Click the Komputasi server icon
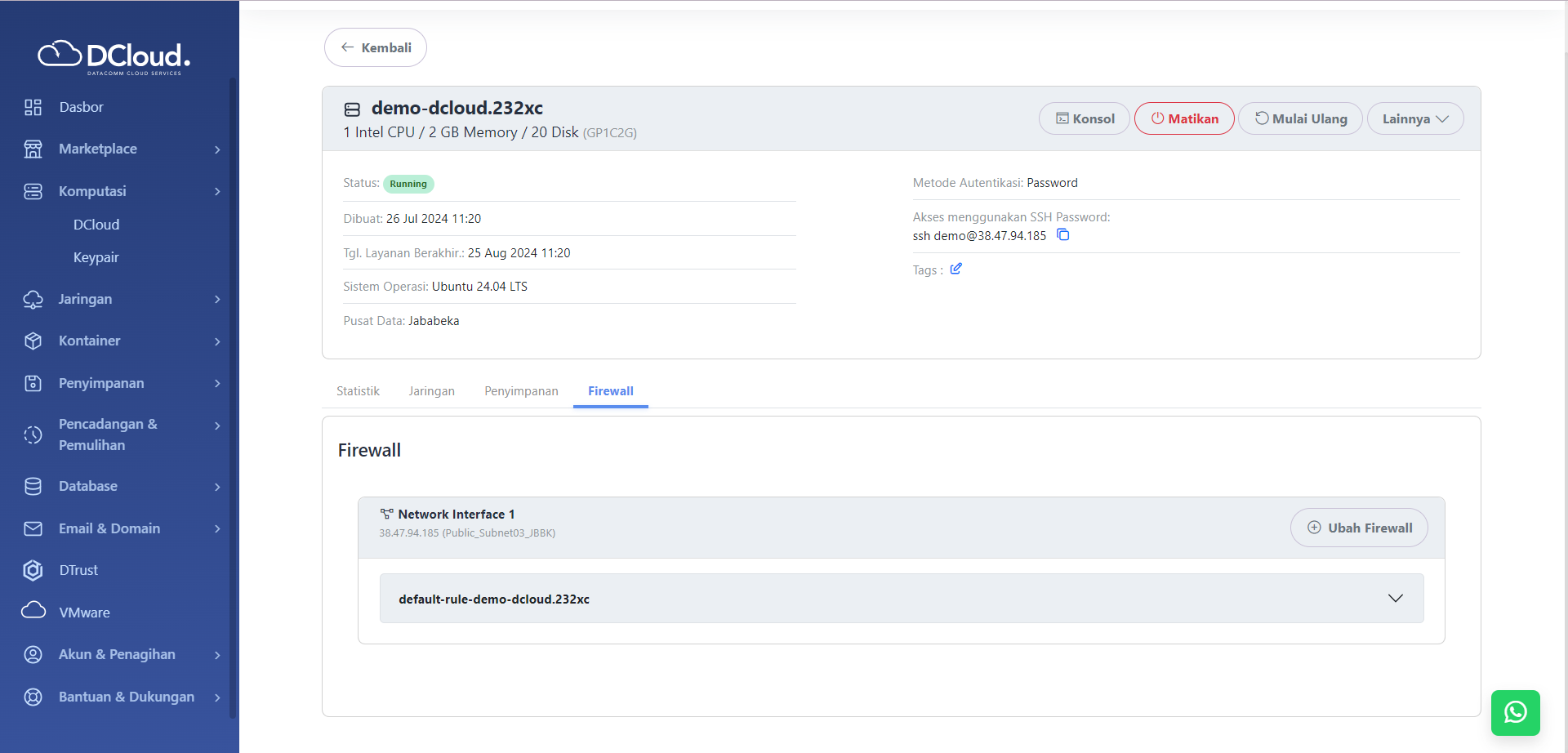The image size is (1568, 753). [33, 191]
